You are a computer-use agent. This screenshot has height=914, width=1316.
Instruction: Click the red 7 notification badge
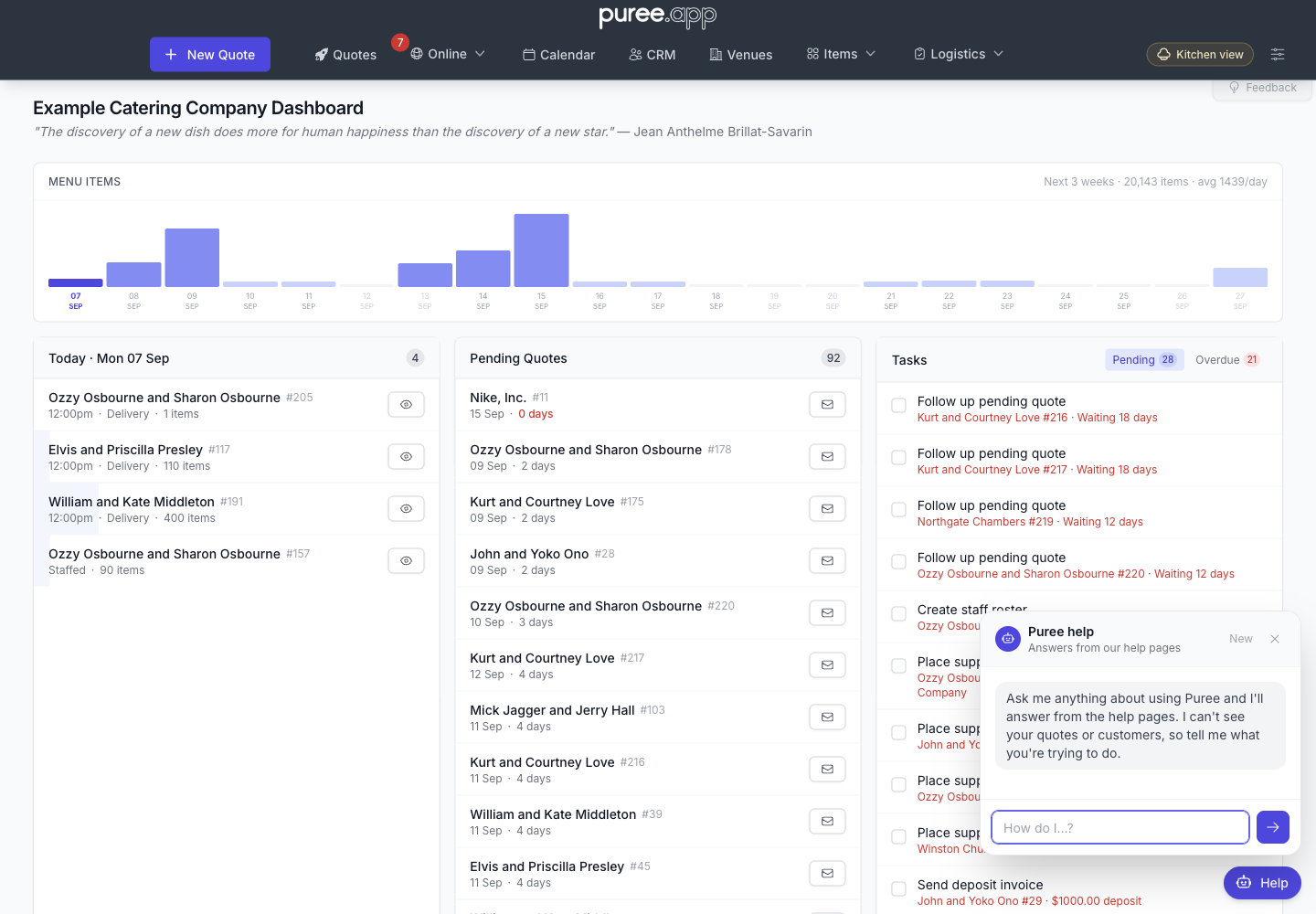399,43
